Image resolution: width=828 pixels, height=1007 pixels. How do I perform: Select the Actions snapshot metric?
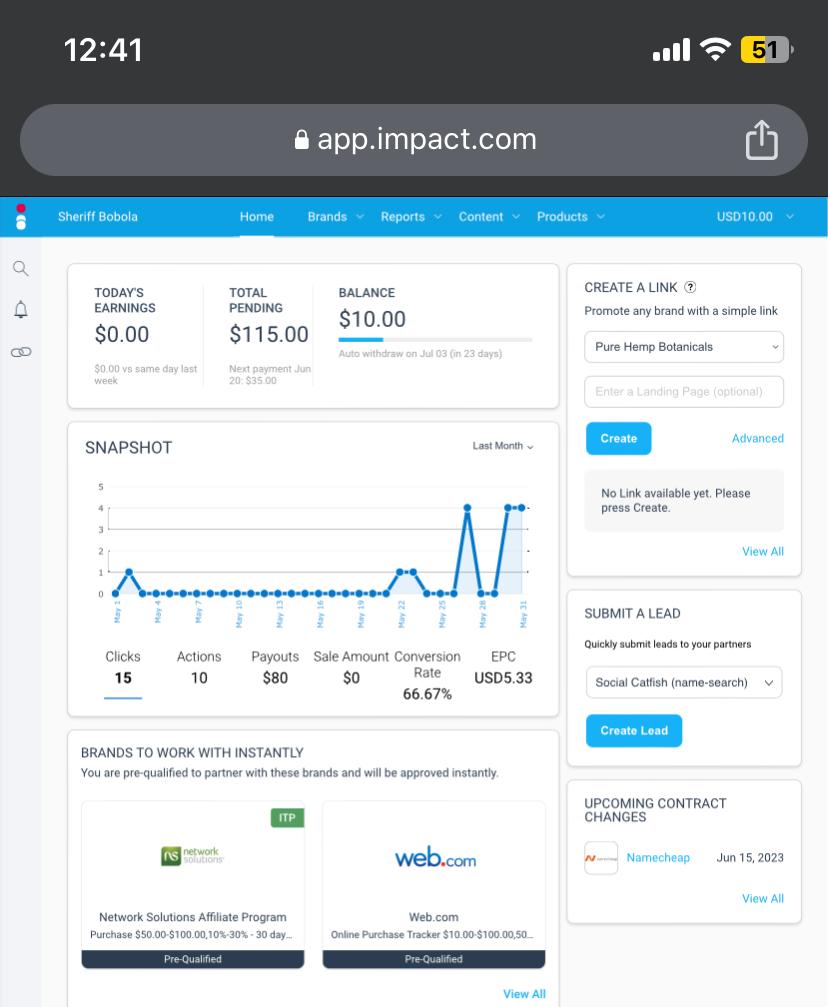[x=199, y=667]
